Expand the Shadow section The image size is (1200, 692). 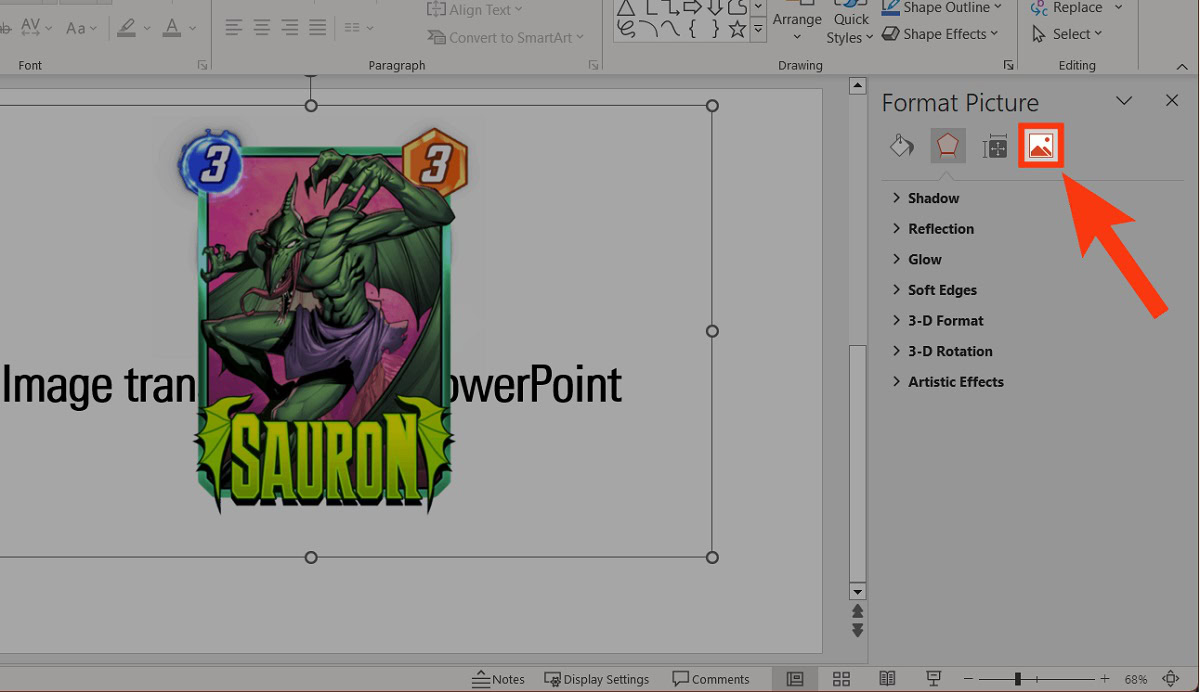(x=933, y=198)
